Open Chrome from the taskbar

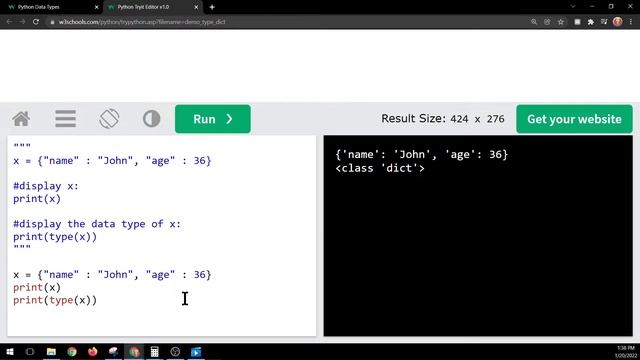click(72, 351)
